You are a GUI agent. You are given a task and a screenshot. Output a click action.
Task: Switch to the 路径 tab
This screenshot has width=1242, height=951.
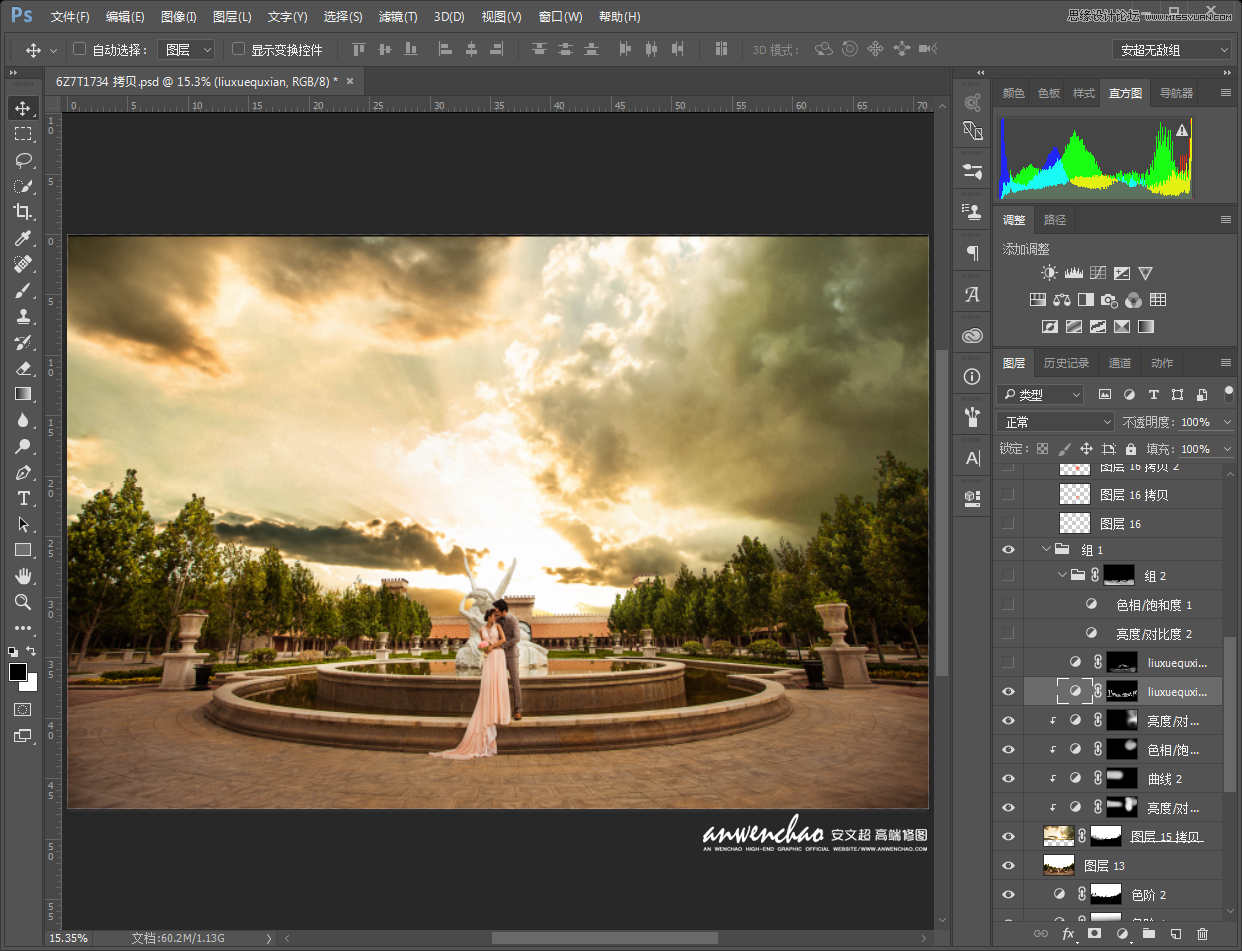pyautogui.click(x=1055, y=220)
